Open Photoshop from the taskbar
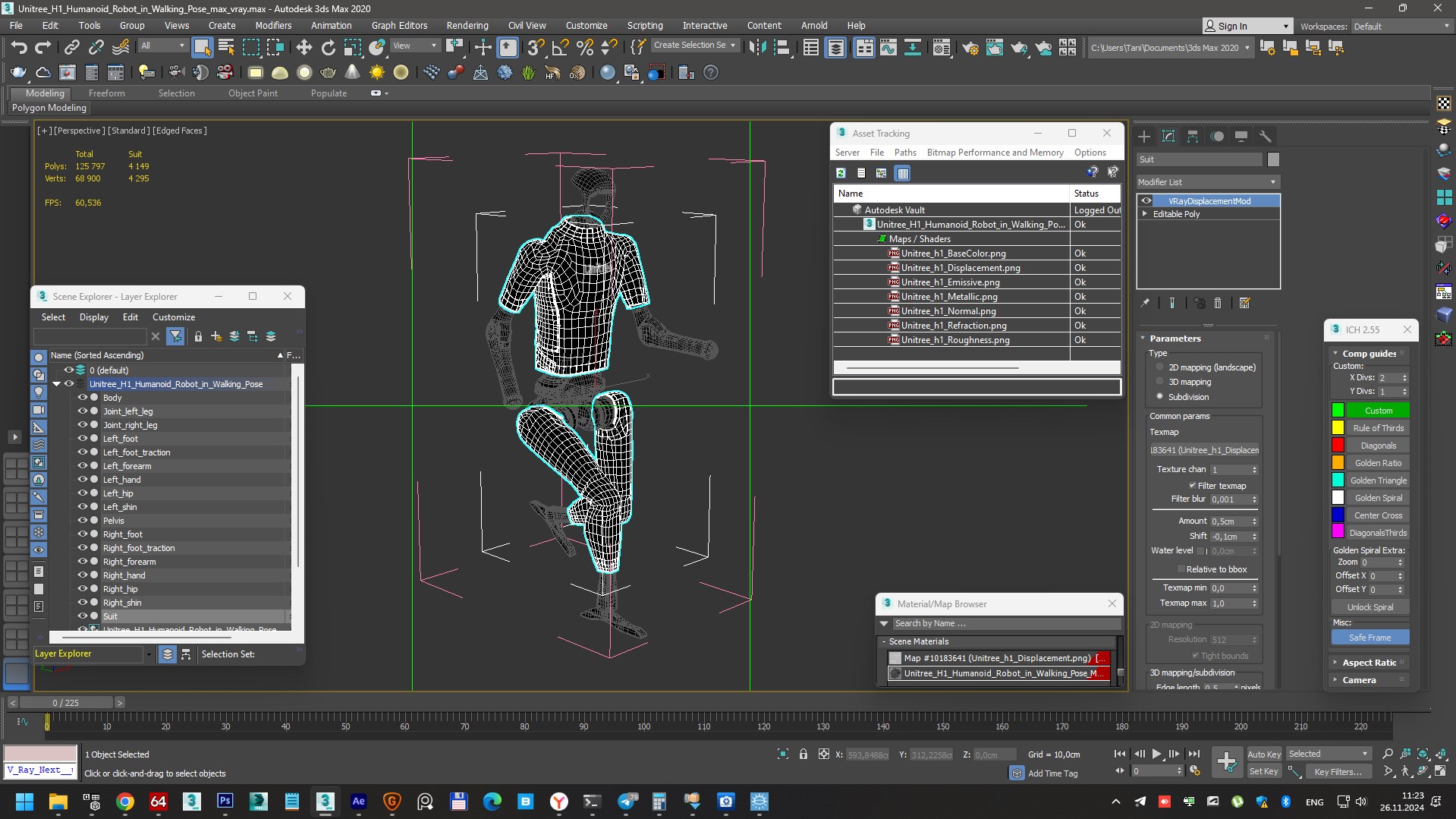The image size is (1456, 819). 225,802
